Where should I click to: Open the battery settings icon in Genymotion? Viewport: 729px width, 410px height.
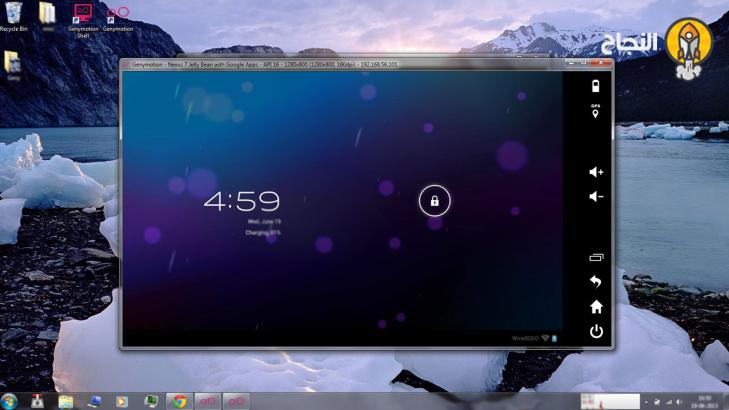[x=596, y=86]
